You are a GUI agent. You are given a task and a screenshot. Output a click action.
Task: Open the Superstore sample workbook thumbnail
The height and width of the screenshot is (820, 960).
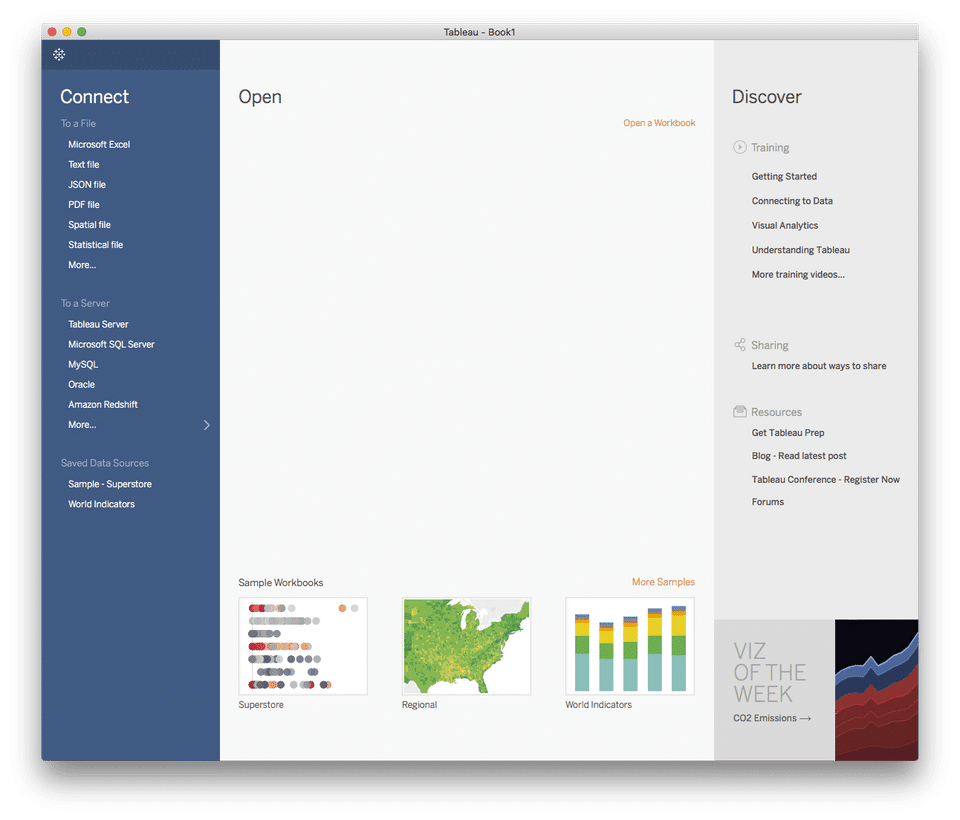303,646
